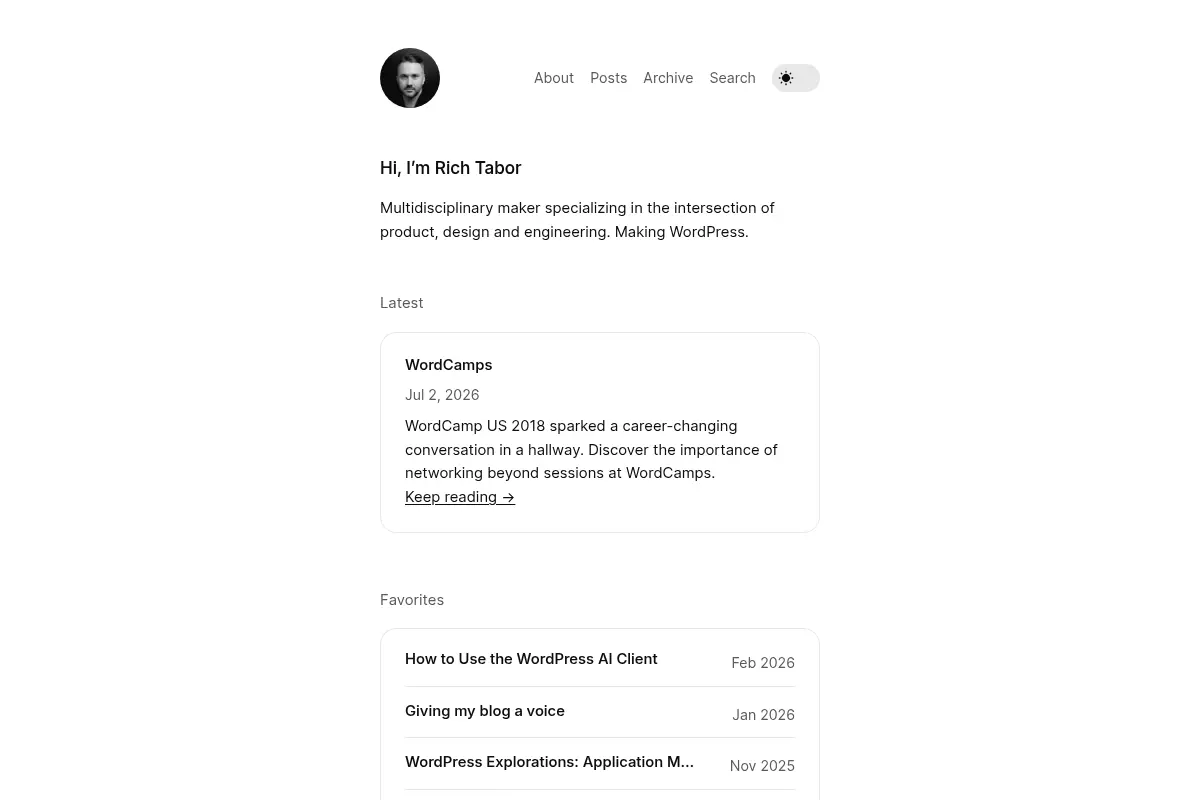Click the Latest section heading
This screenshot has height=800, width=1200.
pos(401,303)
